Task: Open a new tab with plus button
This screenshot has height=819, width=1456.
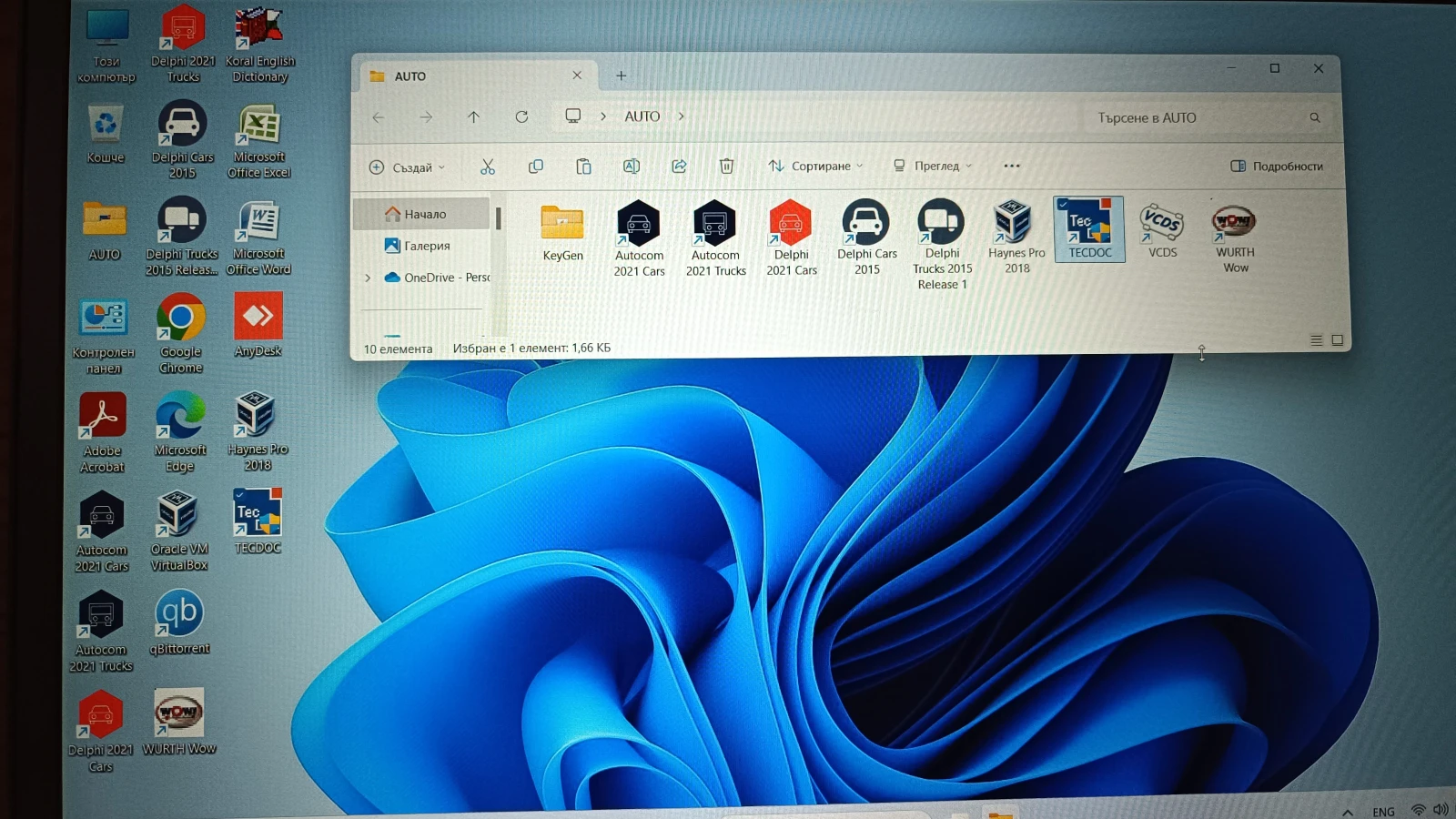Action: coord(621,76)
